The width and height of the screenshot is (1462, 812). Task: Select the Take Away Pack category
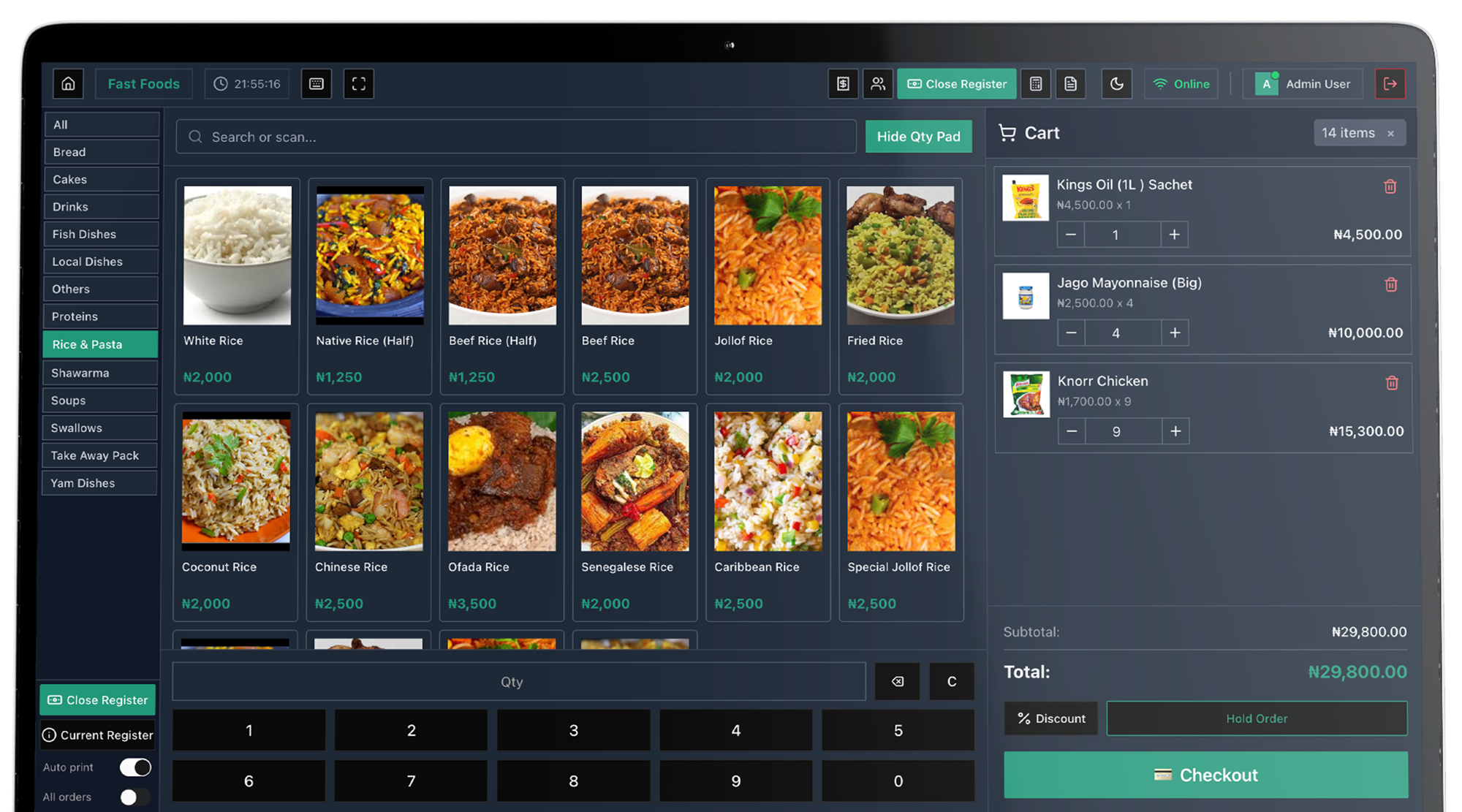click(x=99, y=455)
